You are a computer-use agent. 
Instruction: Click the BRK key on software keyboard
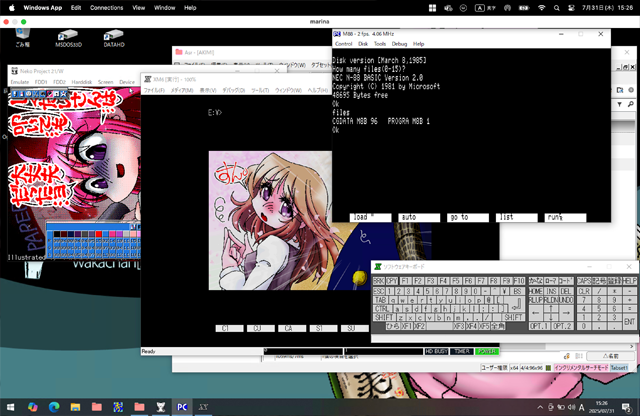point(379,281)
